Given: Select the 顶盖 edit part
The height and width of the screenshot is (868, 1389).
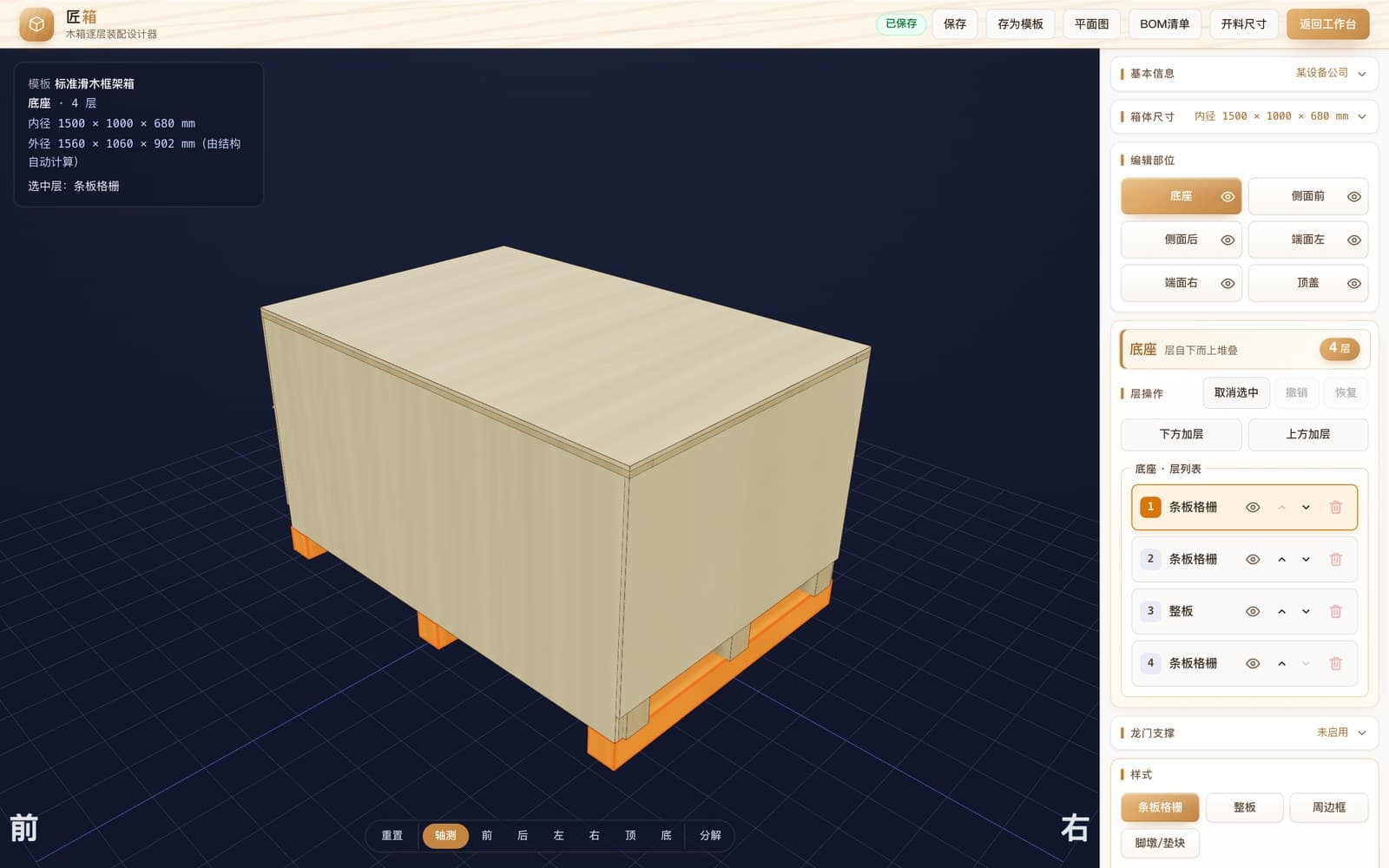Looking at the screenshot, I should (1307, 283).
